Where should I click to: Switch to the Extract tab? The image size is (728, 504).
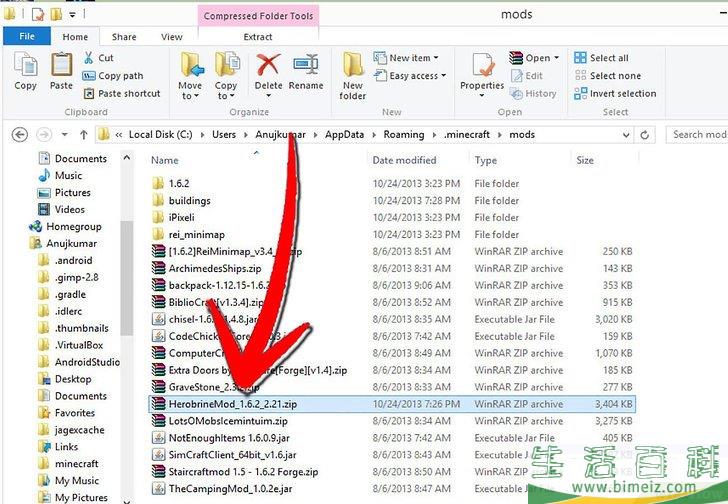(x=258, y=37)
